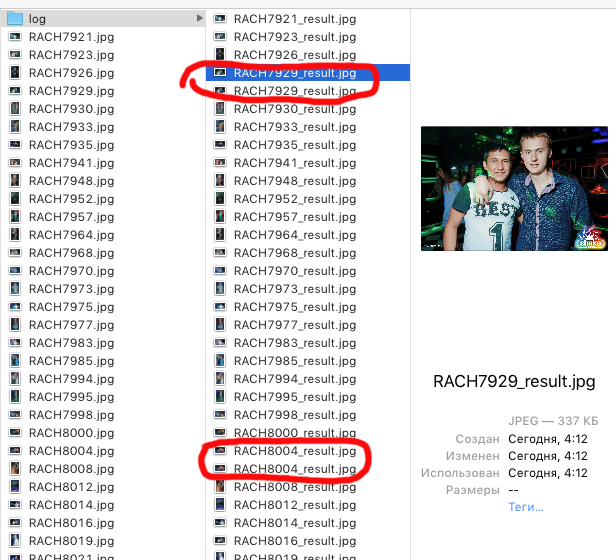Image resolution: width=616 pixels, height=560 pixels.
Task: Click the nightclub photo preview thumbnail
Action: tap(514, 189)
